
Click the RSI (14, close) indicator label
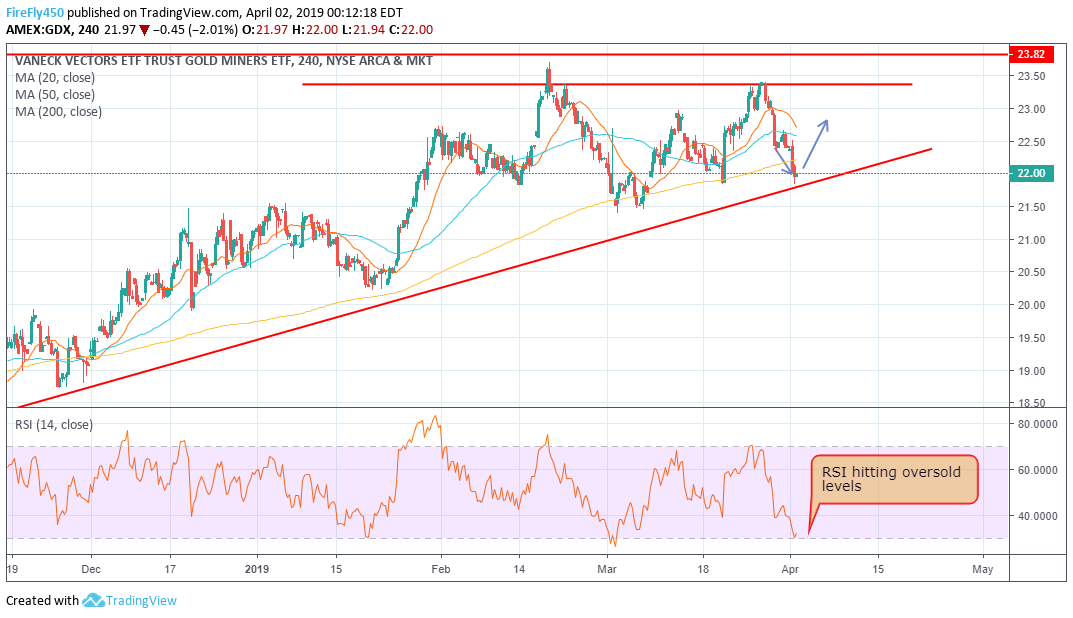pyautogui.click(x=54, y=424)
